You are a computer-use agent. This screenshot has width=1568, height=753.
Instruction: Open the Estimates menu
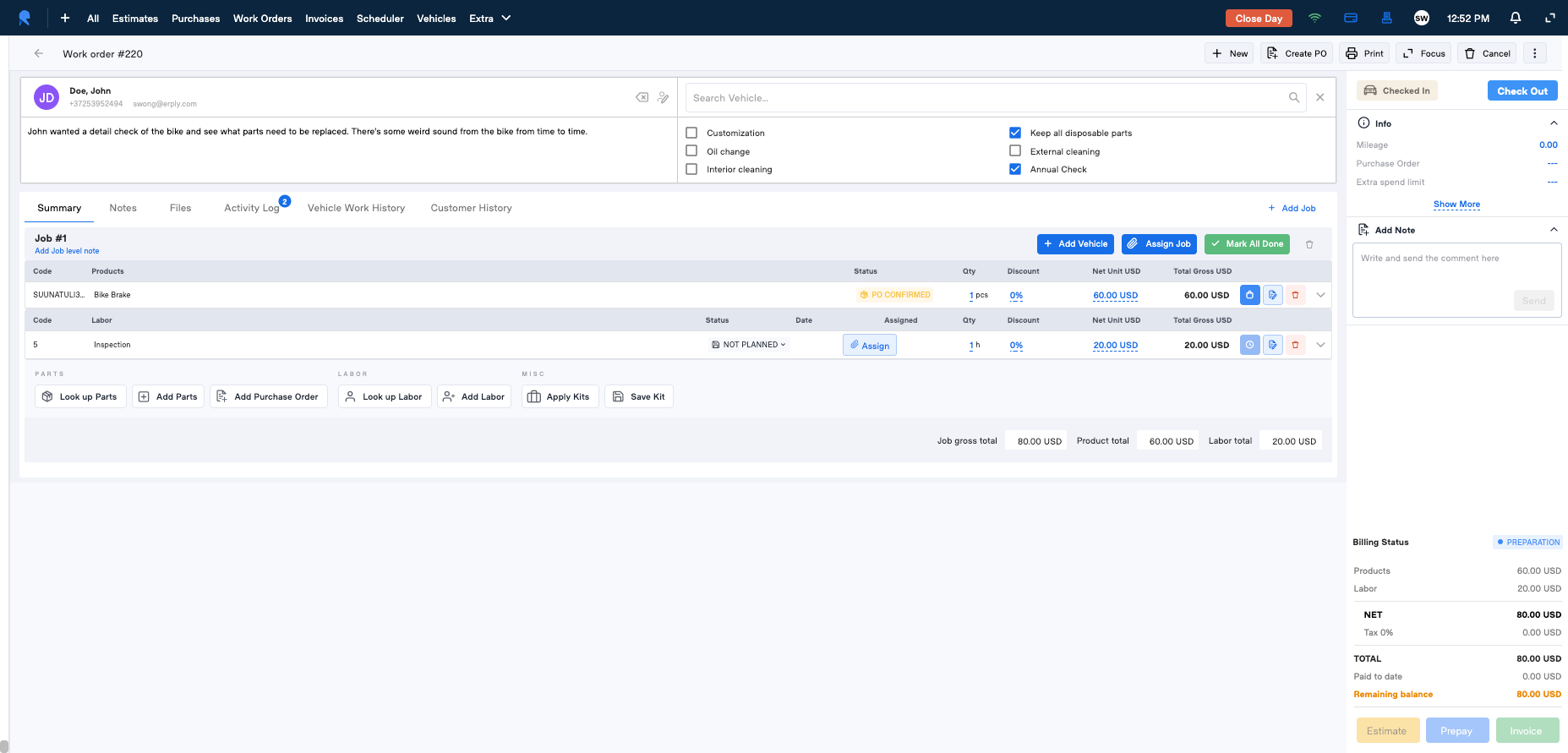tap(135, 18)
